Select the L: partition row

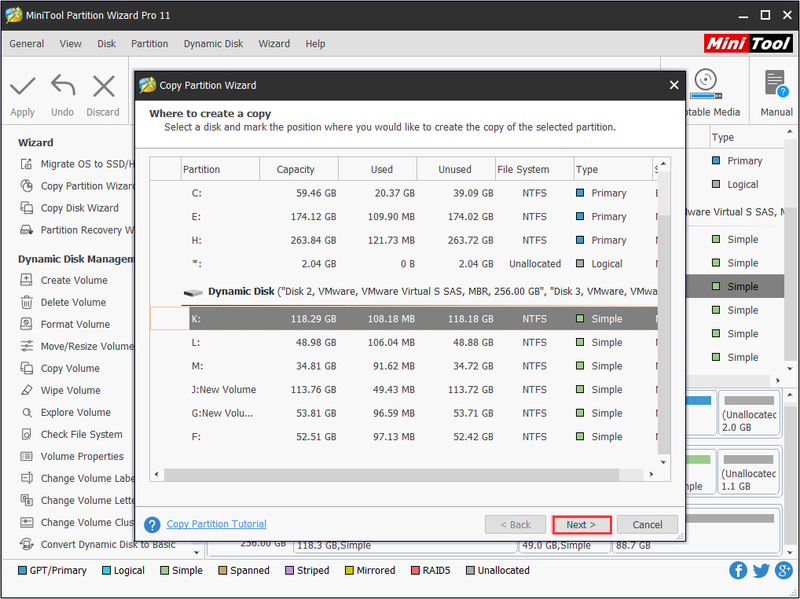(x=404, y=342)
